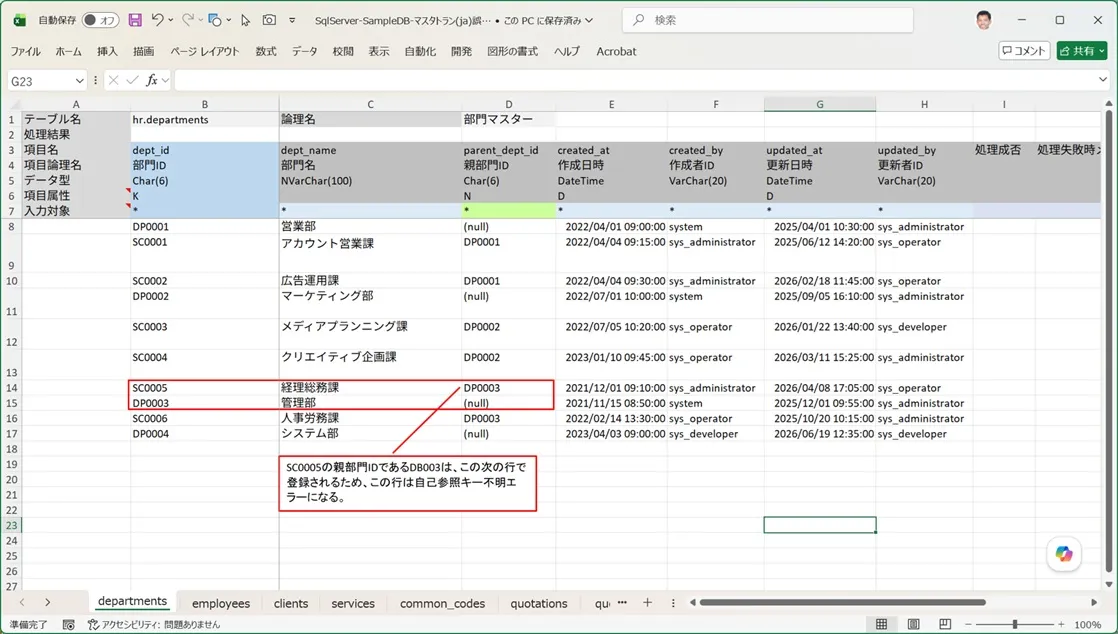Click the zoom out minus icon
The width and height of the screenshot is (1118, 634).
(x=968, y=625)
